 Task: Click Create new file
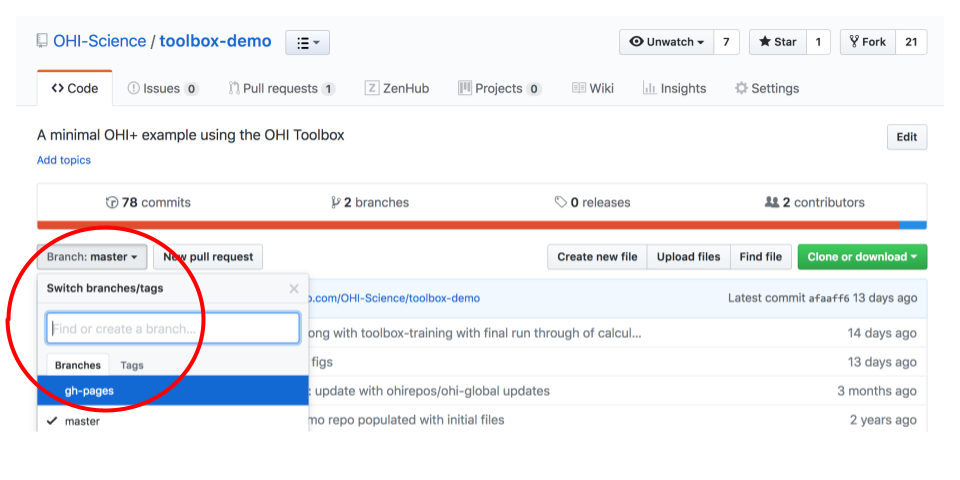597,257
